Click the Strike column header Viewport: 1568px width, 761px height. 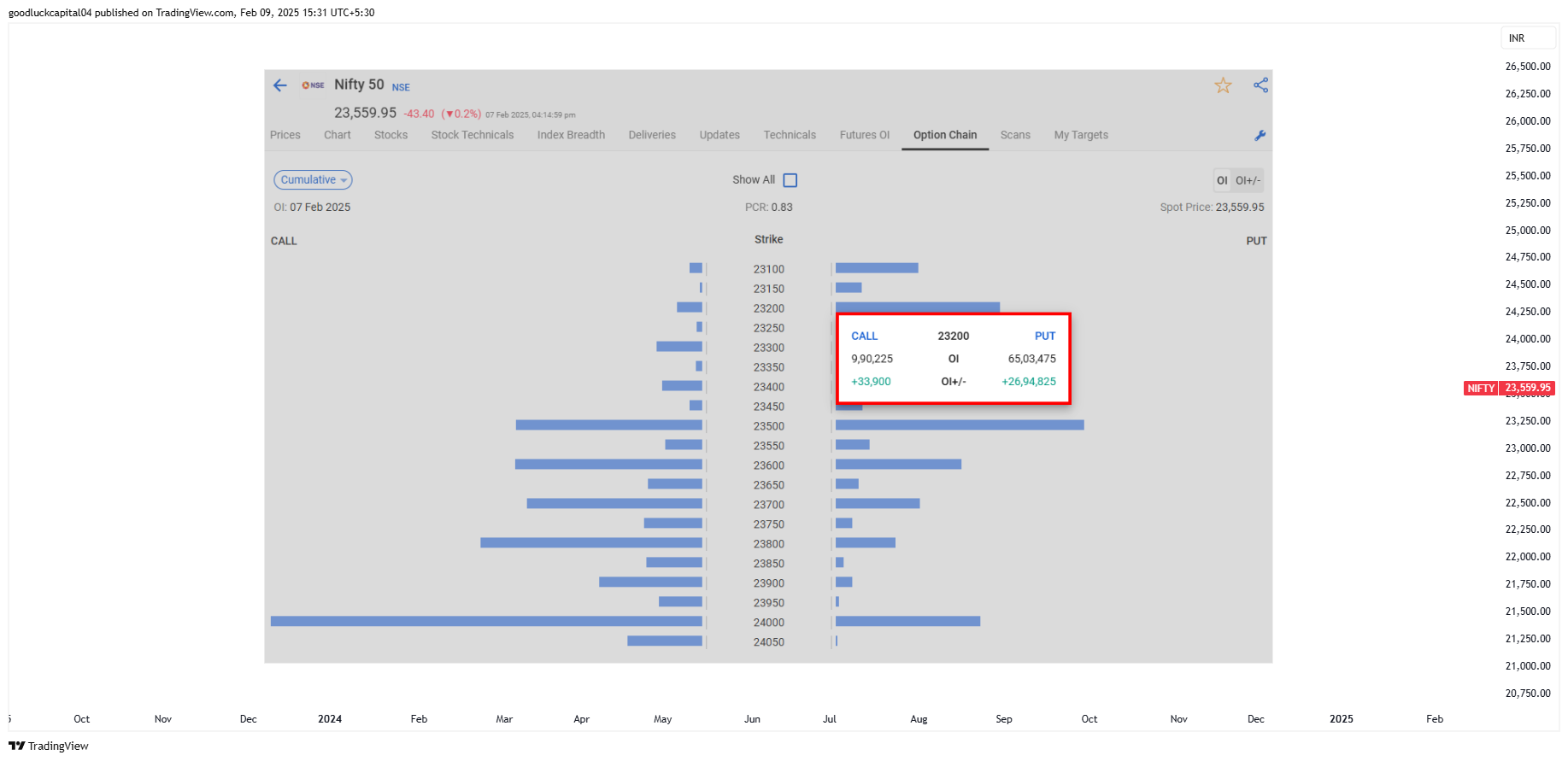coord(768,240)
